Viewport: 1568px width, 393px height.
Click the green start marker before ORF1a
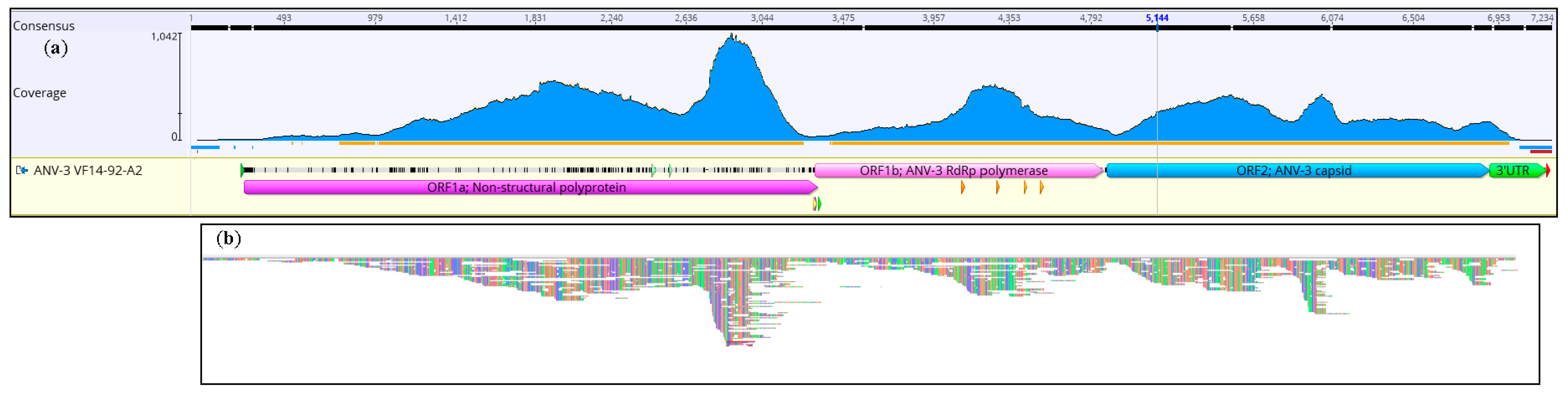(x=242, y=170)
